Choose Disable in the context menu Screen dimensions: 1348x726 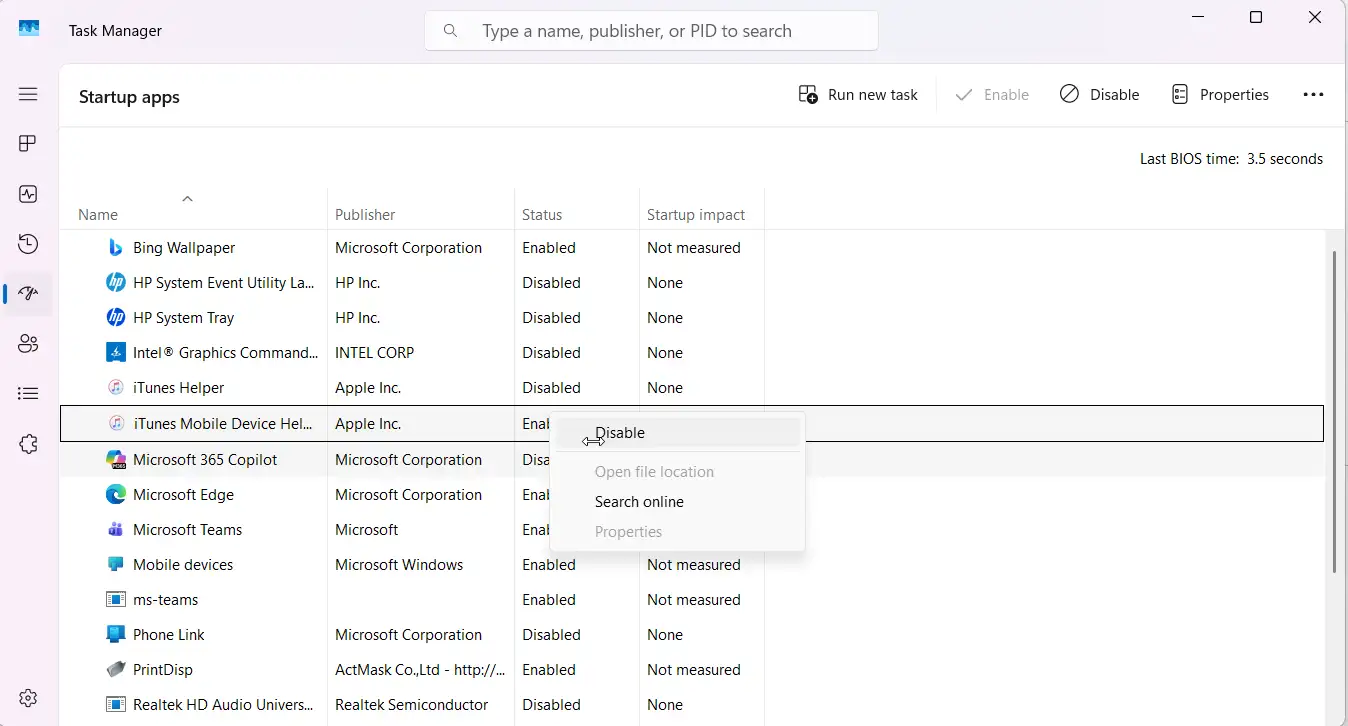pos(677,433)
